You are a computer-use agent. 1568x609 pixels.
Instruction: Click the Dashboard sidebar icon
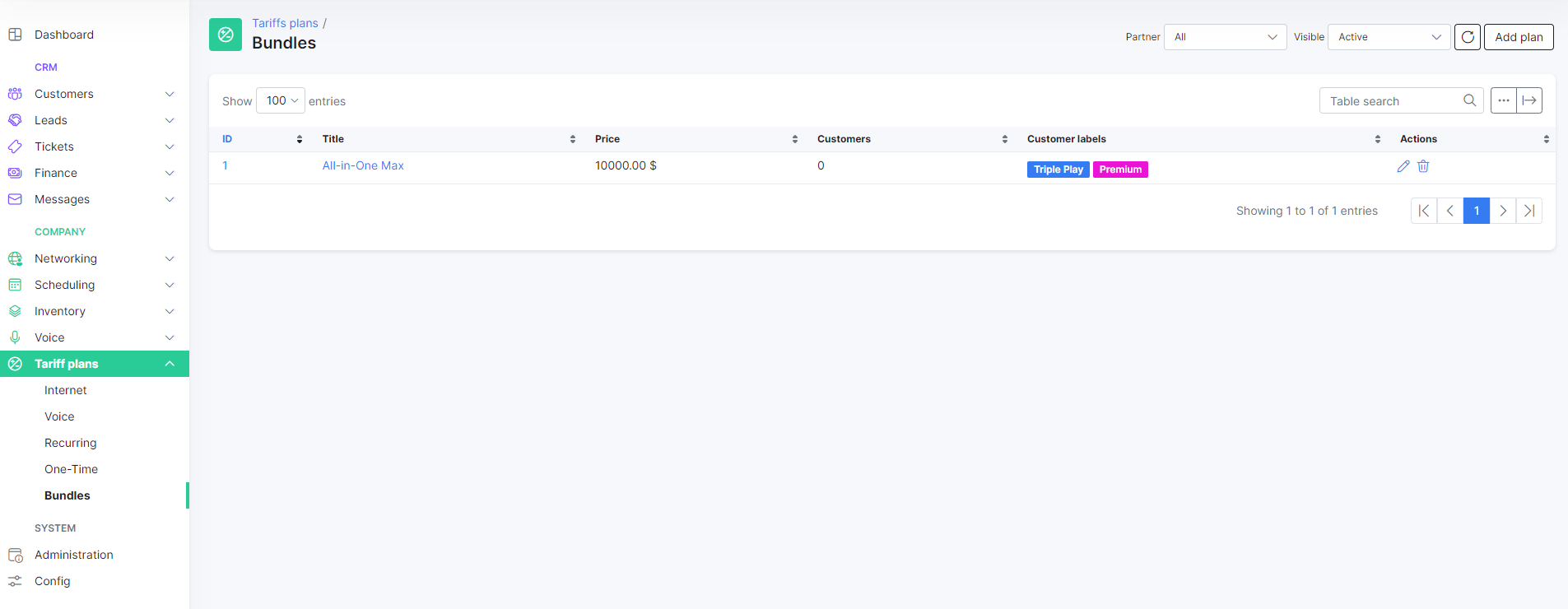tap(15, 35)
